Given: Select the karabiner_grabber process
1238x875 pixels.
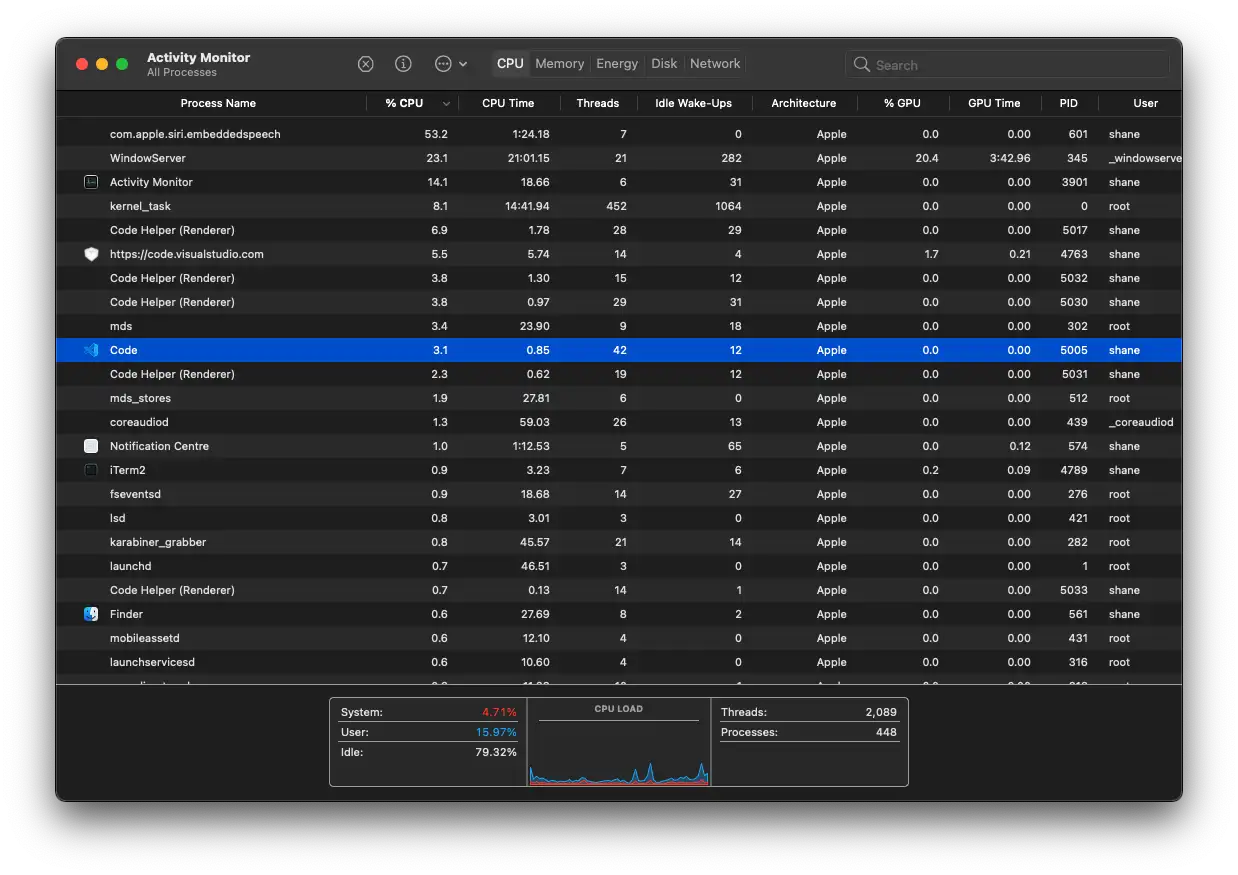Looking at the screenshot, I should (619, 542).
